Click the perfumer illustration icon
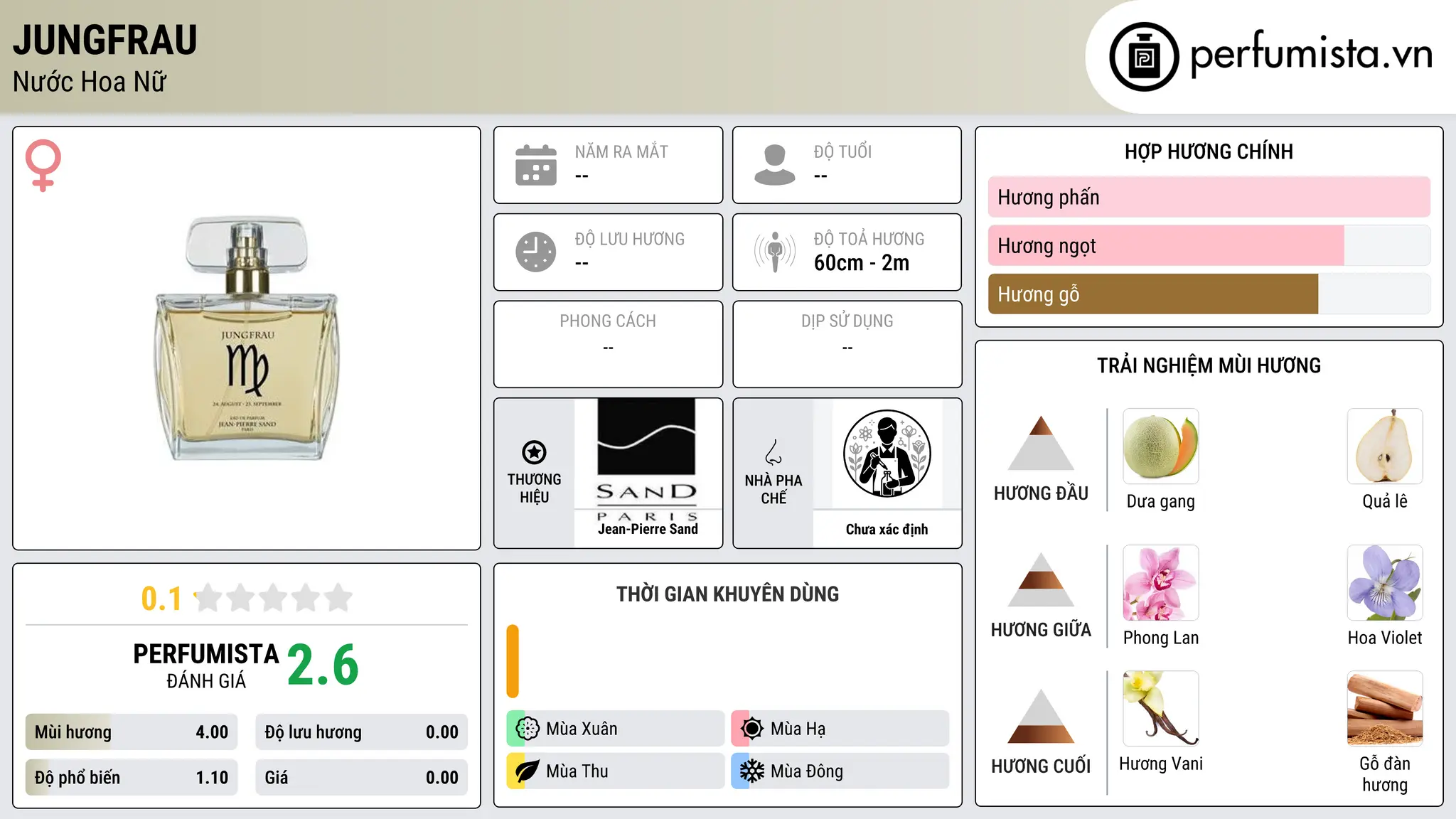 coord(887,454)
